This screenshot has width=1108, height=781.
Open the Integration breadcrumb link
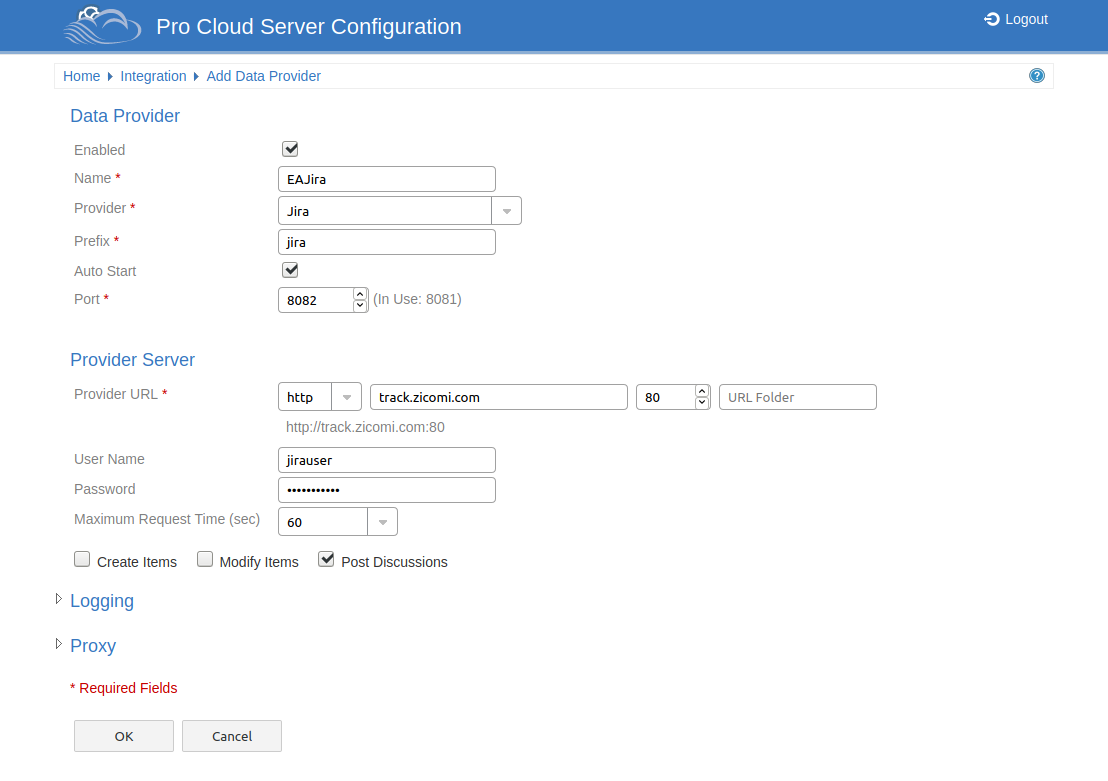point(153,76)
